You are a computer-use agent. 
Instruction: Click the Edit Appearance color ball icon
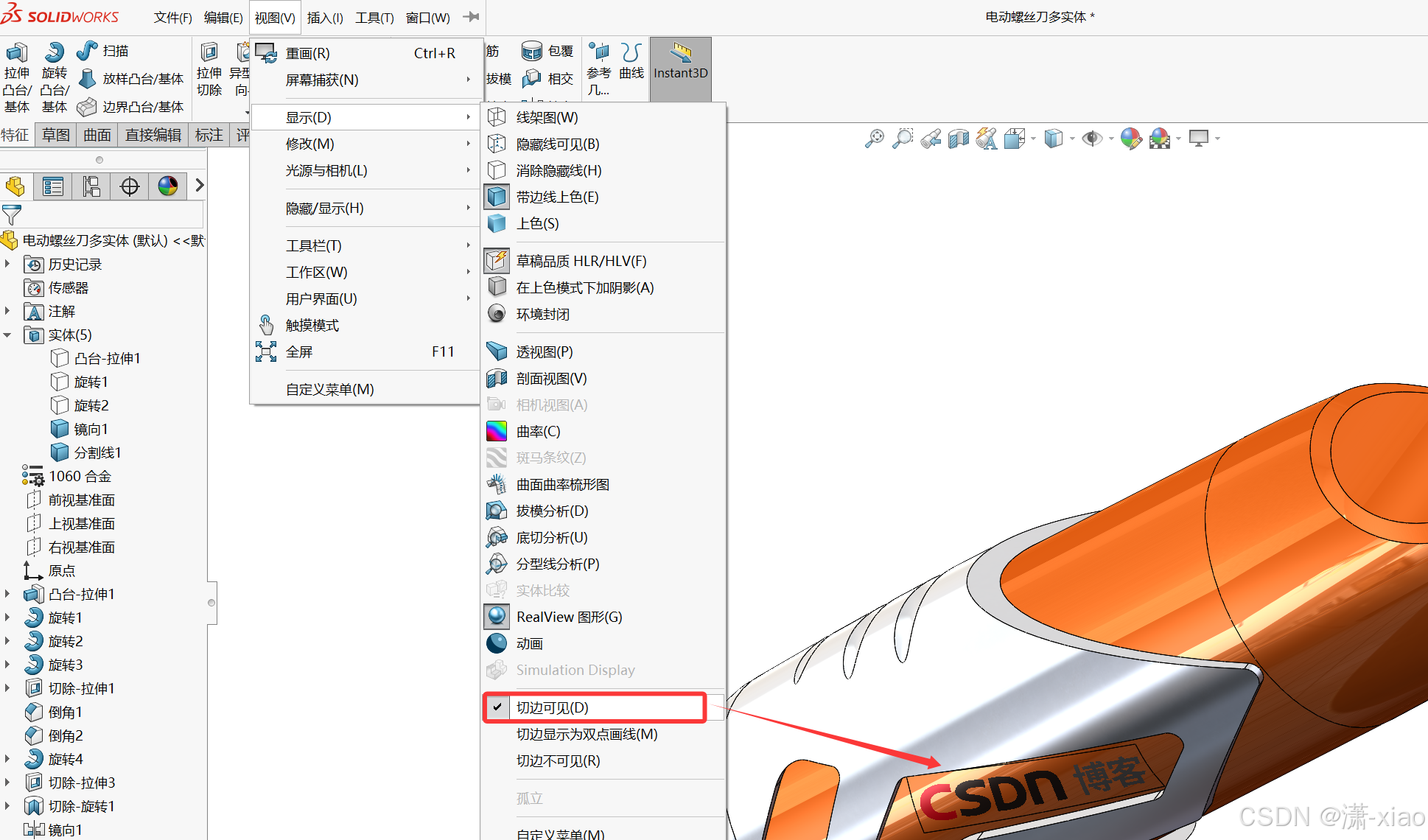(x=1130, y=139)
